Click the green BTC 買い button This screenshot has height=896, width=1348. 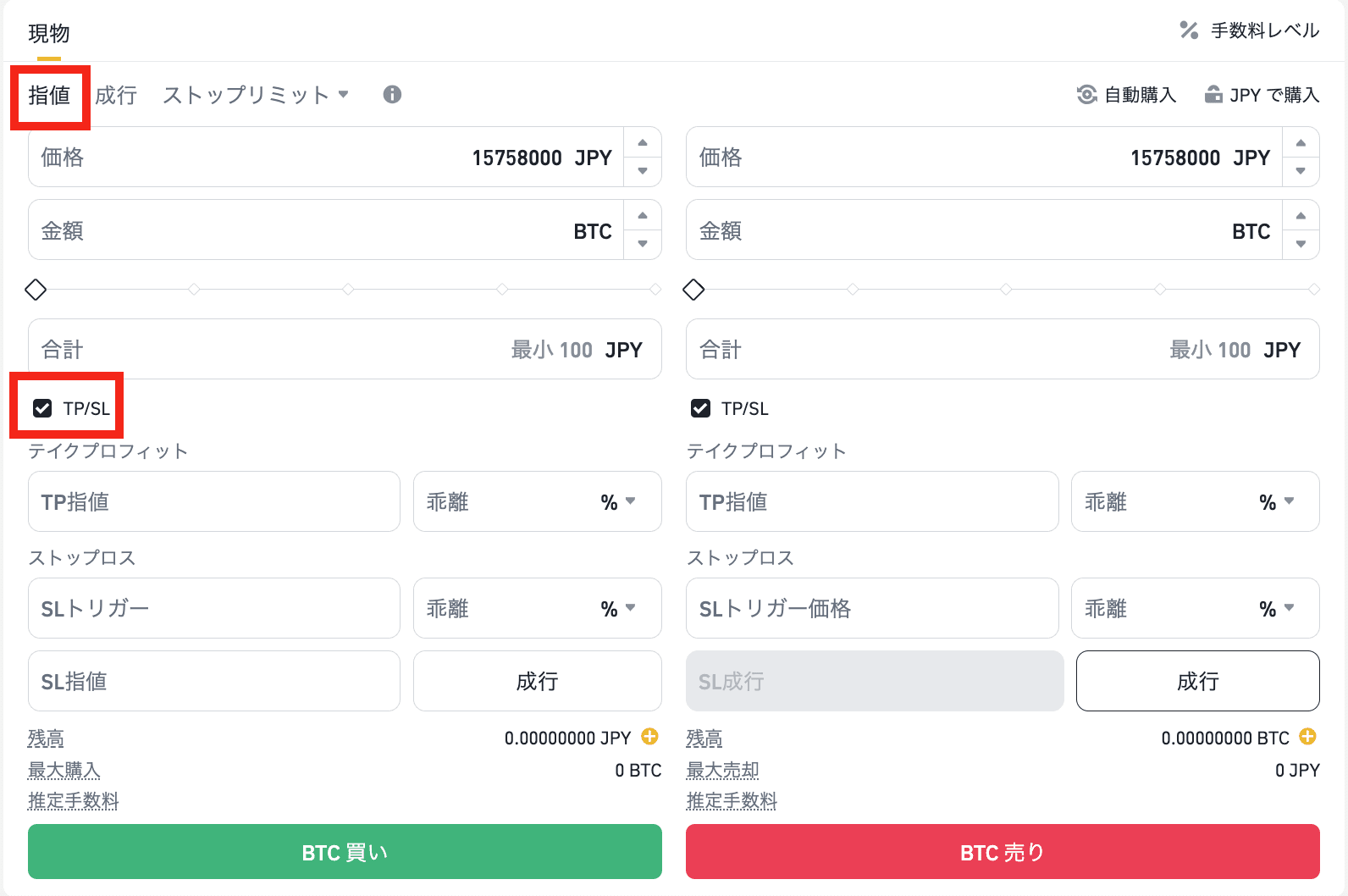click(x=344, y=852)
